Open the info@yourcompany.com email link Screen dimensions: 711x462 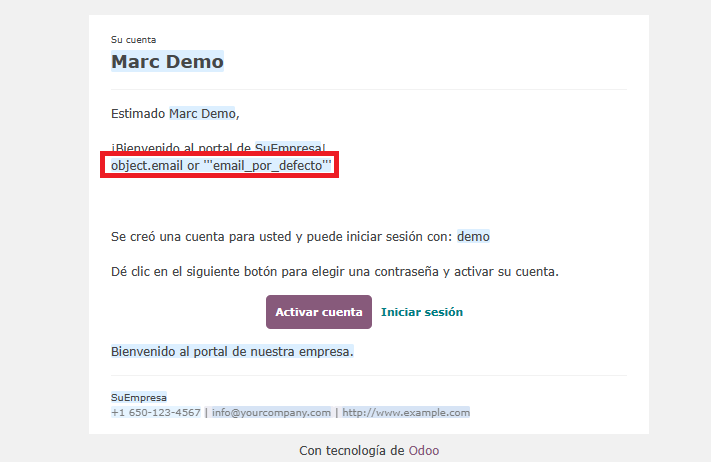[271, 413]
